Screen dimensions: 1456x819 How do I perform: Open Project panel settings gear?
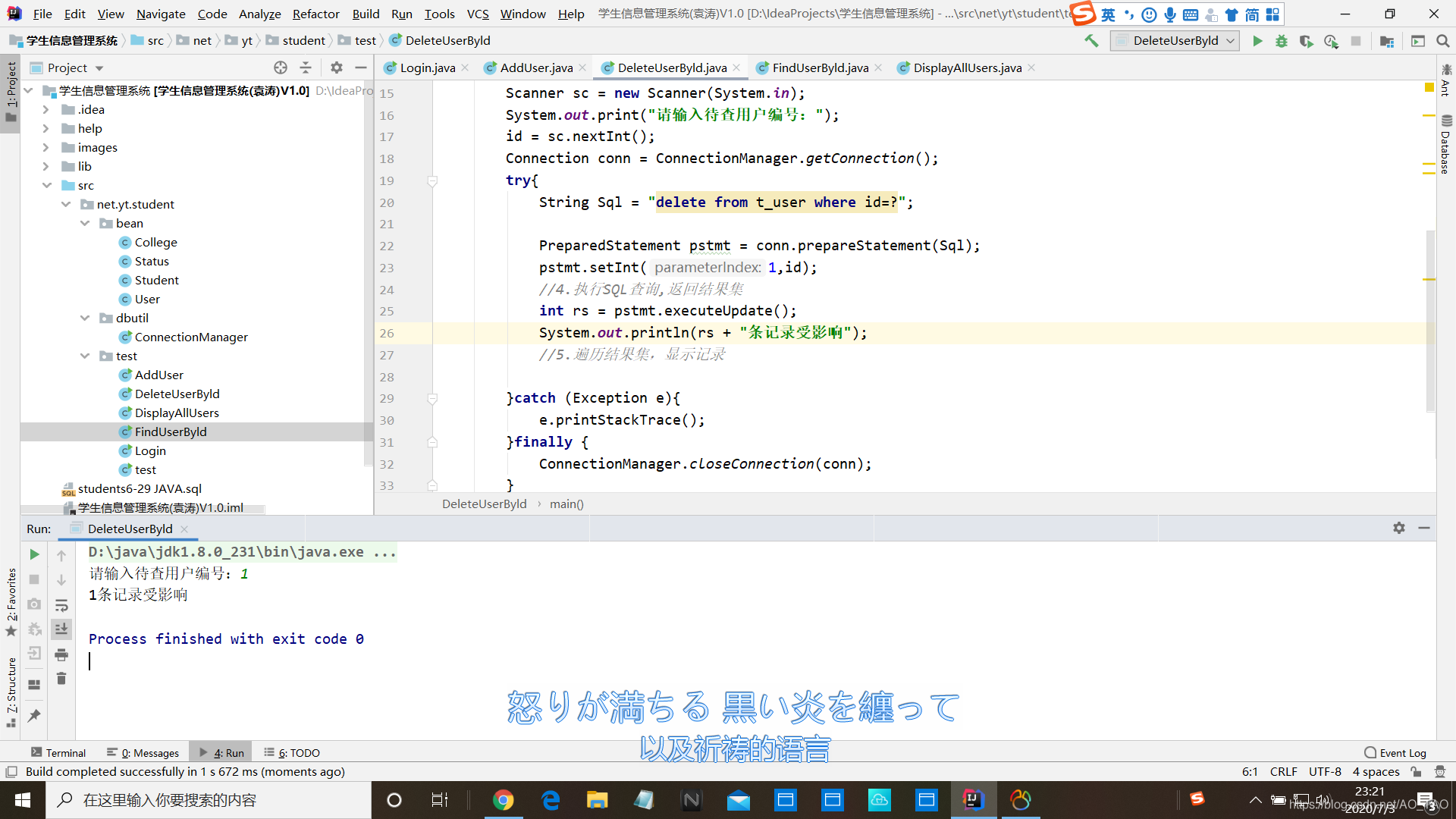pos(337,67)
